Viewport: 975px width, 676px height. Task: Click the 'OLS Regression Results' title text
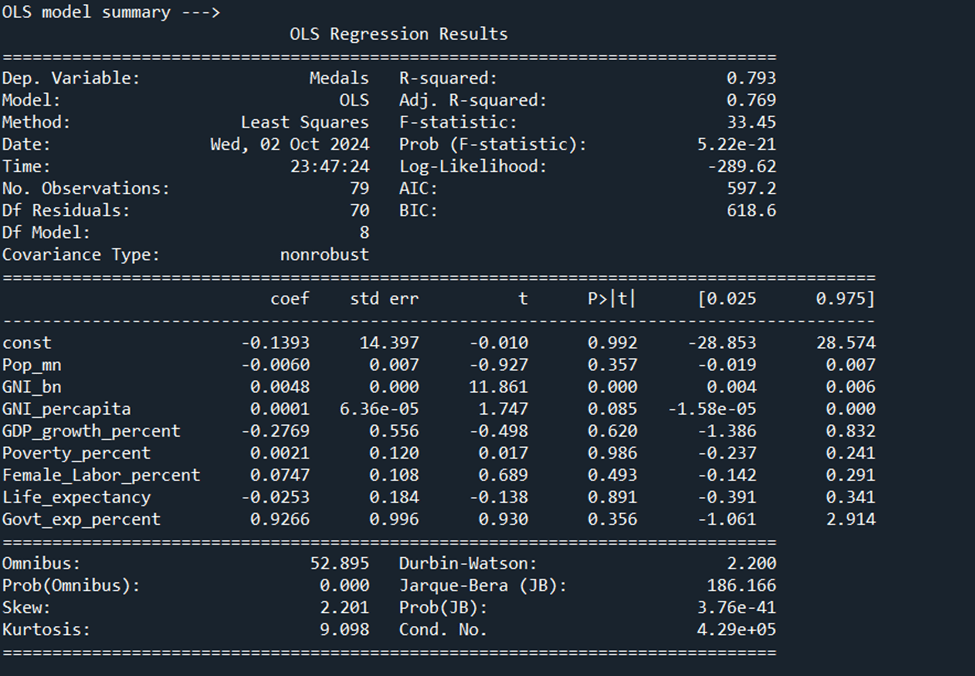[x=398, y=34]
